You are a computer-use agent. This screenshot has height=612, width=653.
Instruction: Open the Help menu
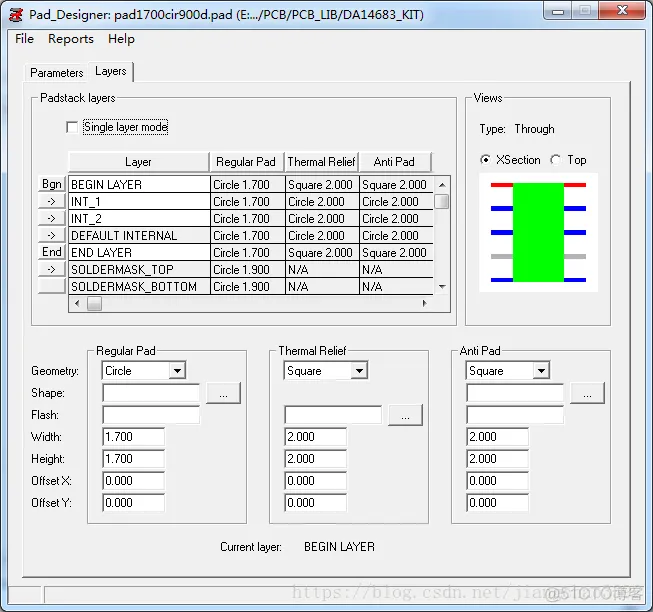tap(121, 39)
